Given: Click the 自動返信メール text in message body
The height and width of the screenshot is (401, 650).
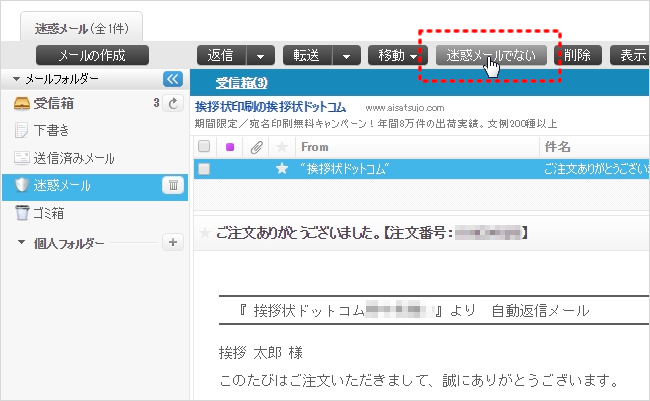Looking at the screenshot, I should coord(540,310).
